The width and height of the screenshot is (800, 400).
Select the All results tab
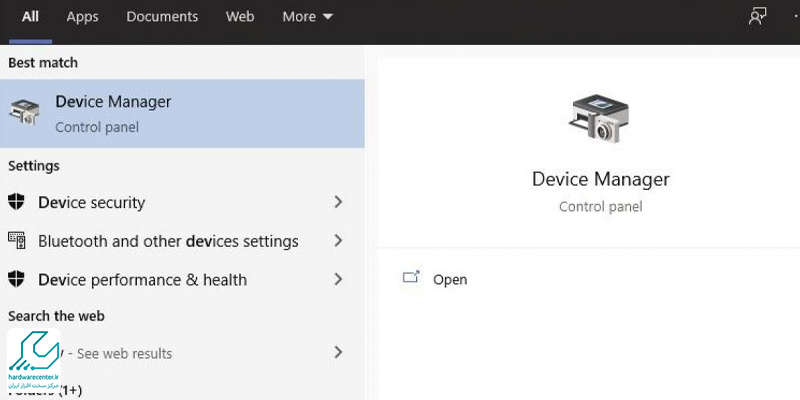pyautogui.click(x=30, y=17)
